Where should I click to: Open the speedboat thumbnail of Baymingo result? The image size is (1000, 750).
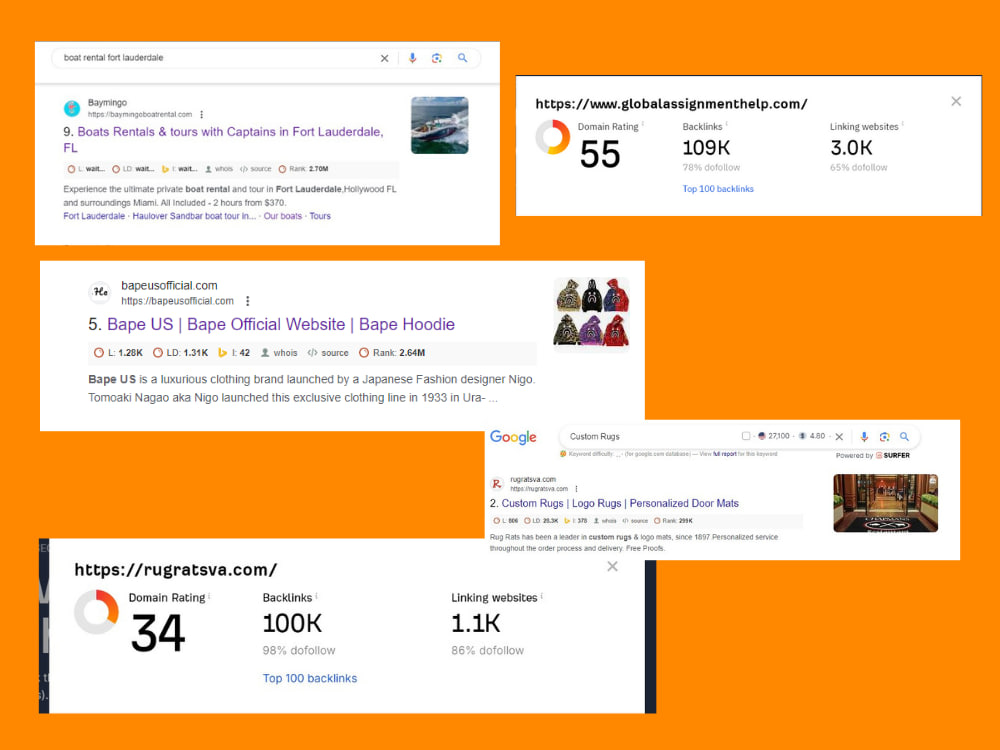click(x=439, y=125)
